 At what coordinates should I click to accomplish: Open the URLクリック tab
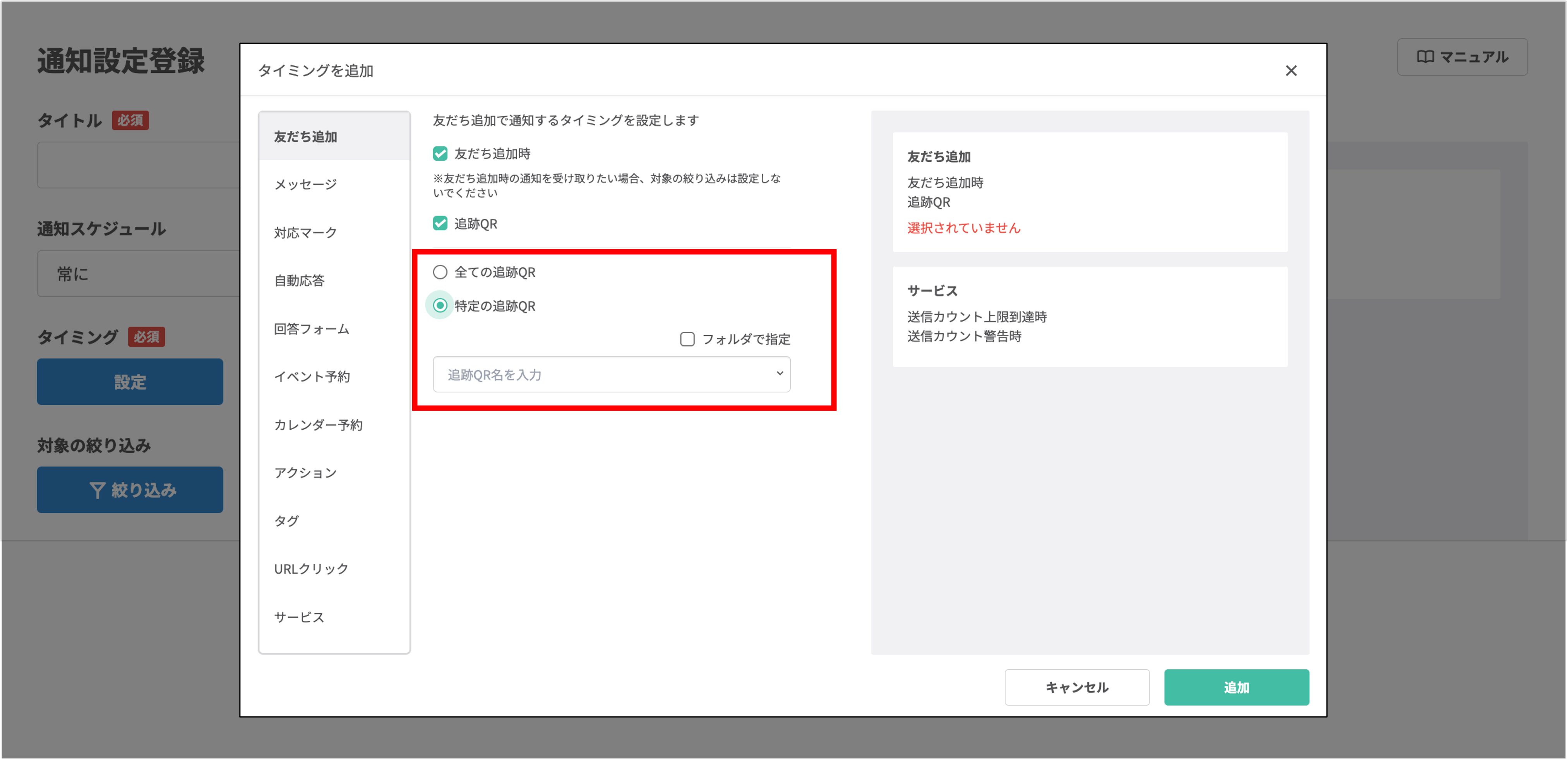pyautogui.click(x=334, y=569)
